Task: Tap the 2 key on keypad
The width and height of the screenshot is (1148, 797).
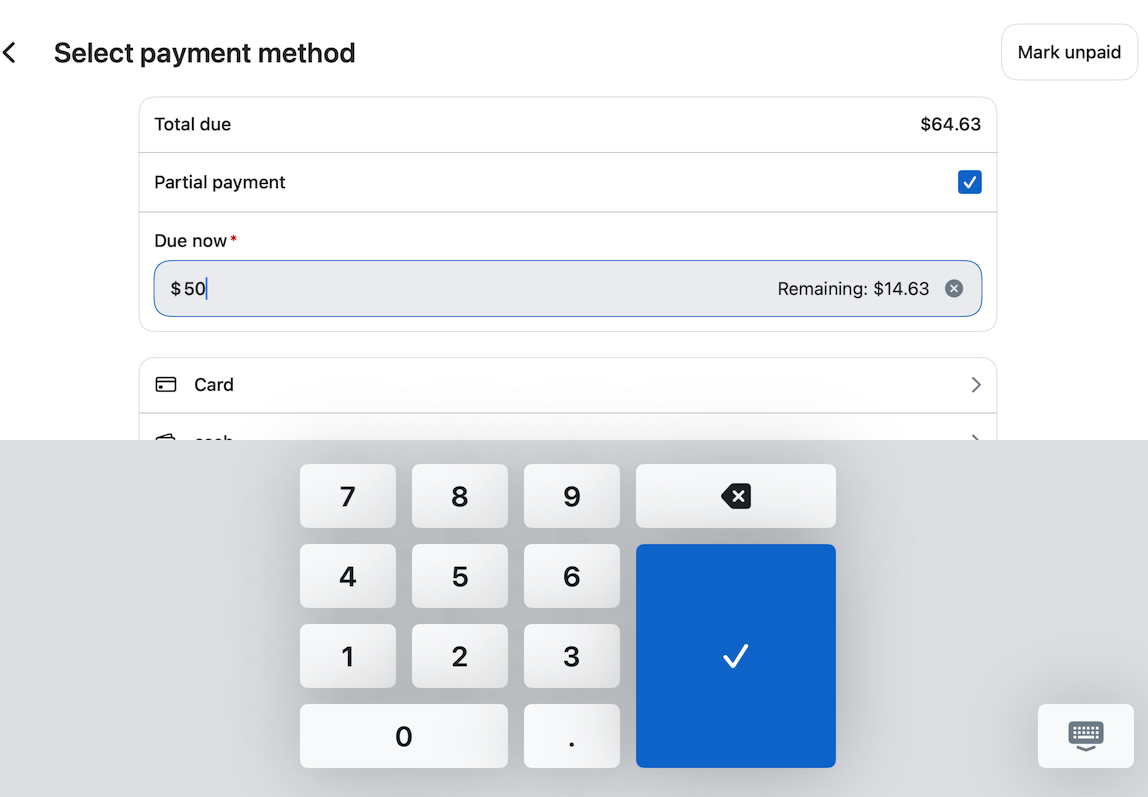Action: pyautogui.click(x=460, y=656)
